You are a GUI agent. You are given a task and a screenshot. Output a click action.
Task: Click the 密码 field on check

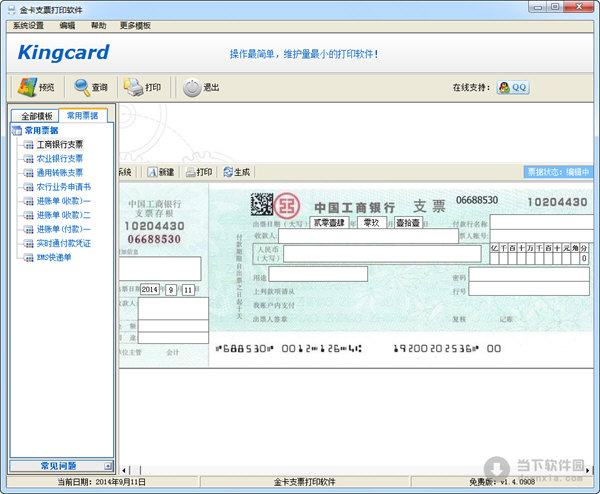point(529,275)
